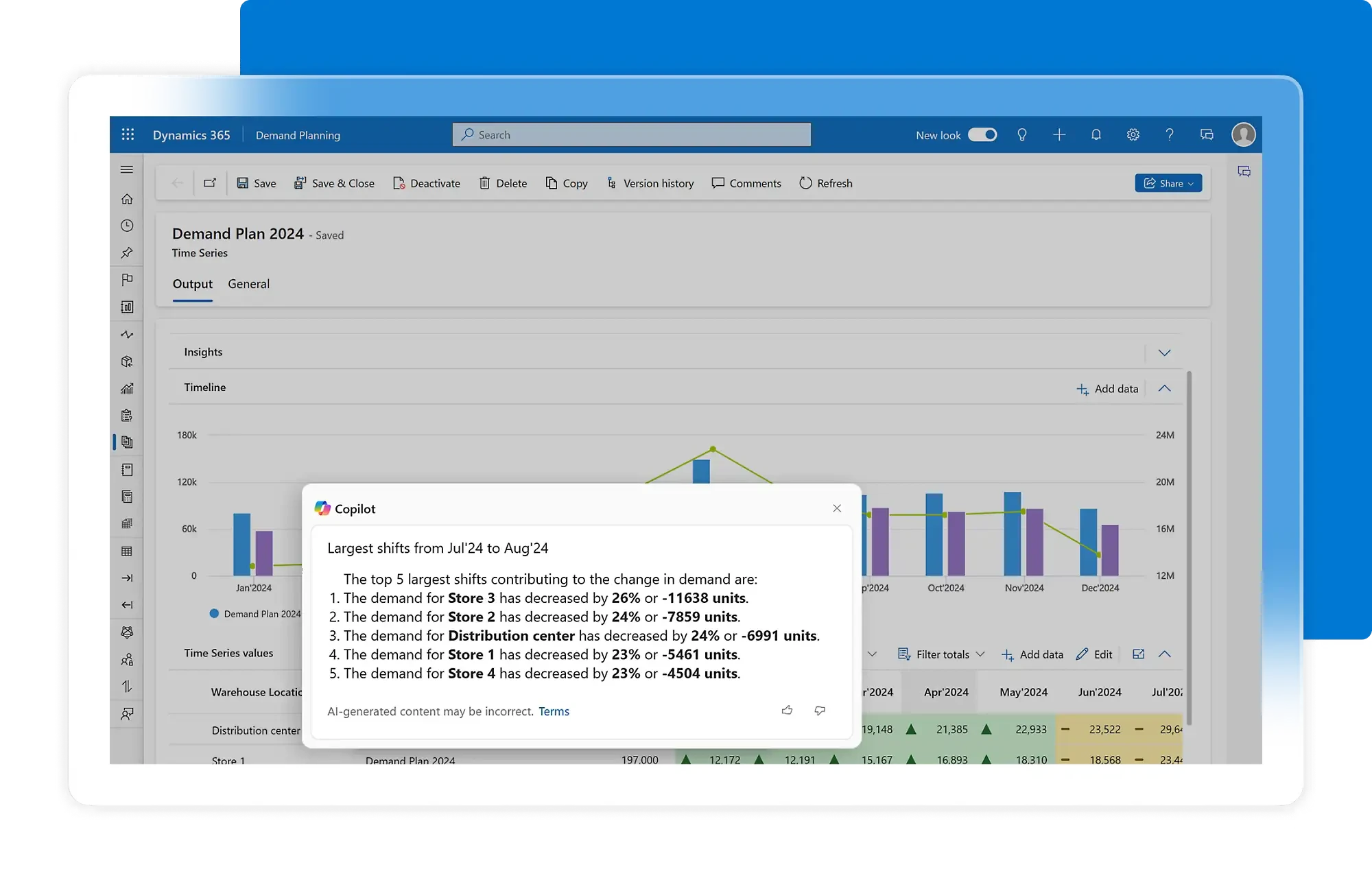Viewport: 1372px width, 880px height.
Task: Click inside the Search field
Action: tap(631, 134)
